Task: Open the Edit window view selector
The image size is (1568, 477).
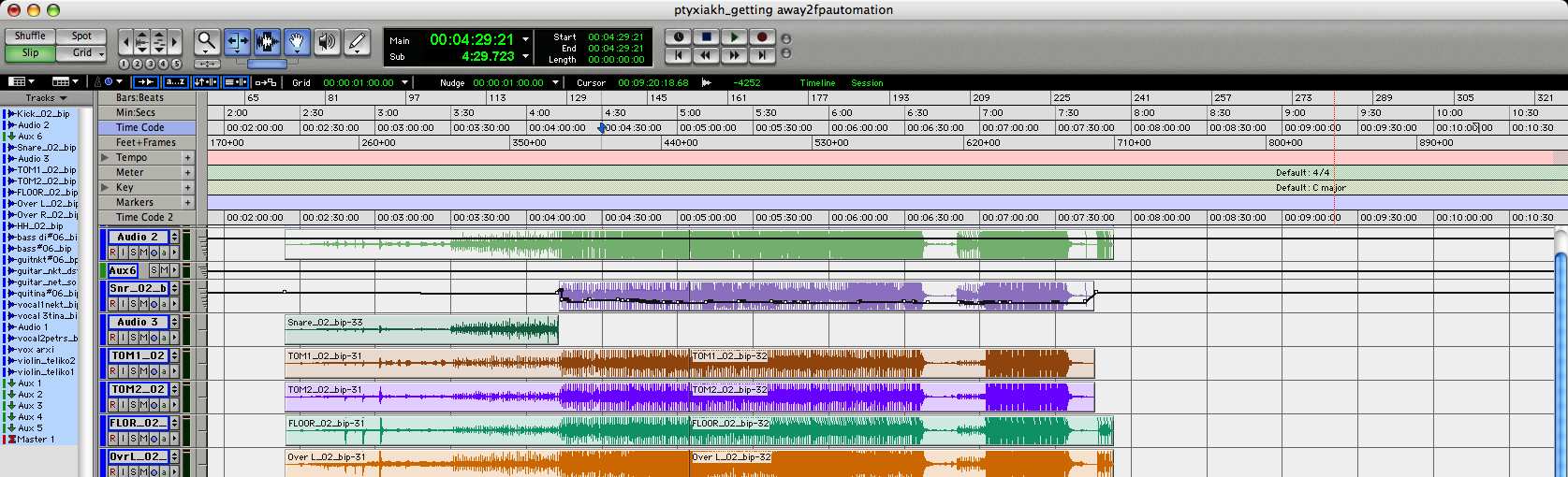Action: click(21, 82)
